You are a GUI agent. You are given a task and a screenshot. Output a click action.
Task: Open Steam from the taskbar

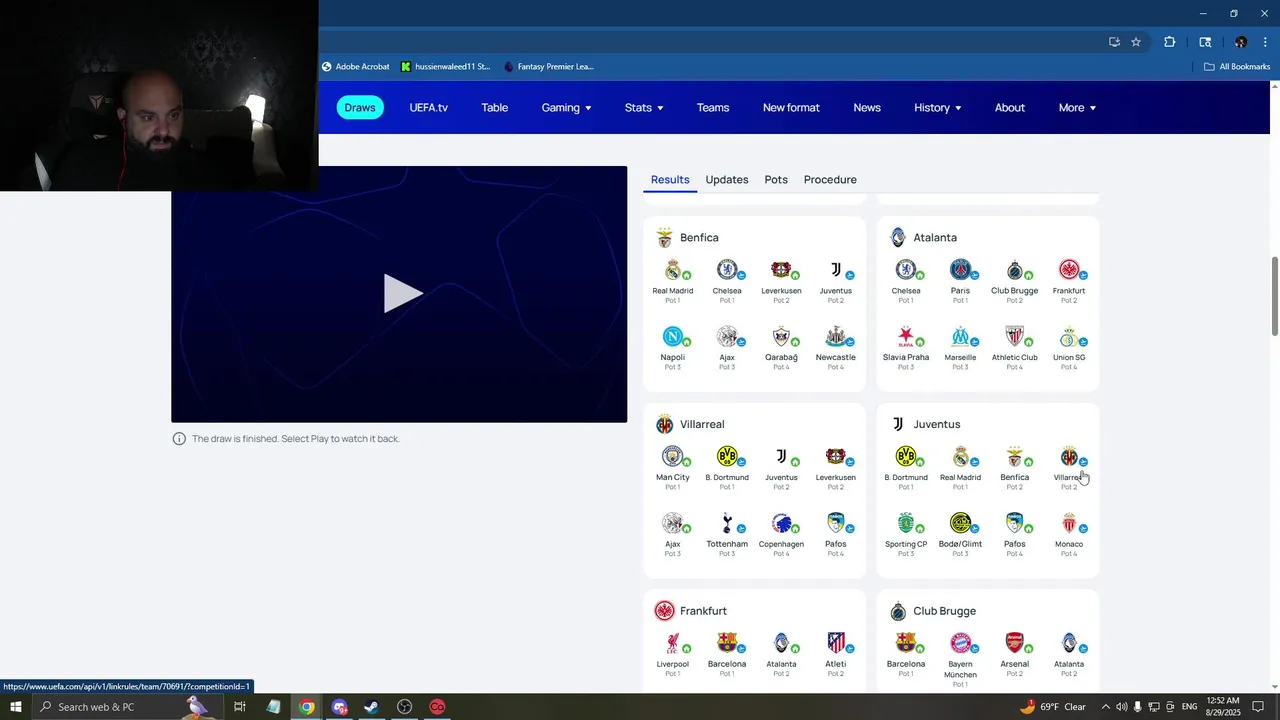tap(371, 707)
